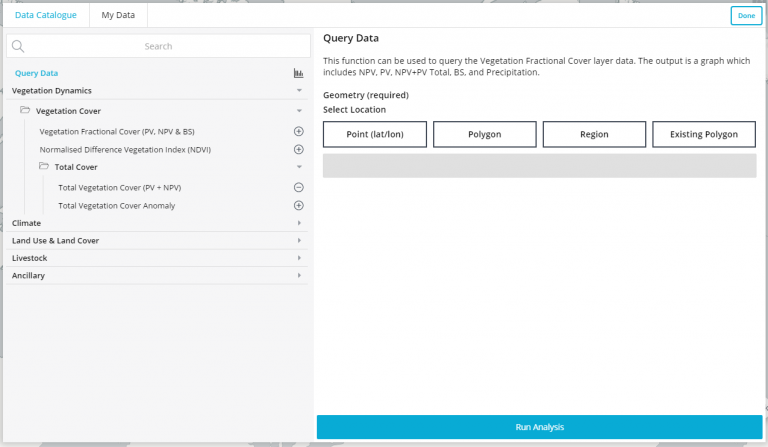The width and height of the screenshot is (768, 447).
Task: Click the Total Cover folder icon
Action: tap(44, 166)
